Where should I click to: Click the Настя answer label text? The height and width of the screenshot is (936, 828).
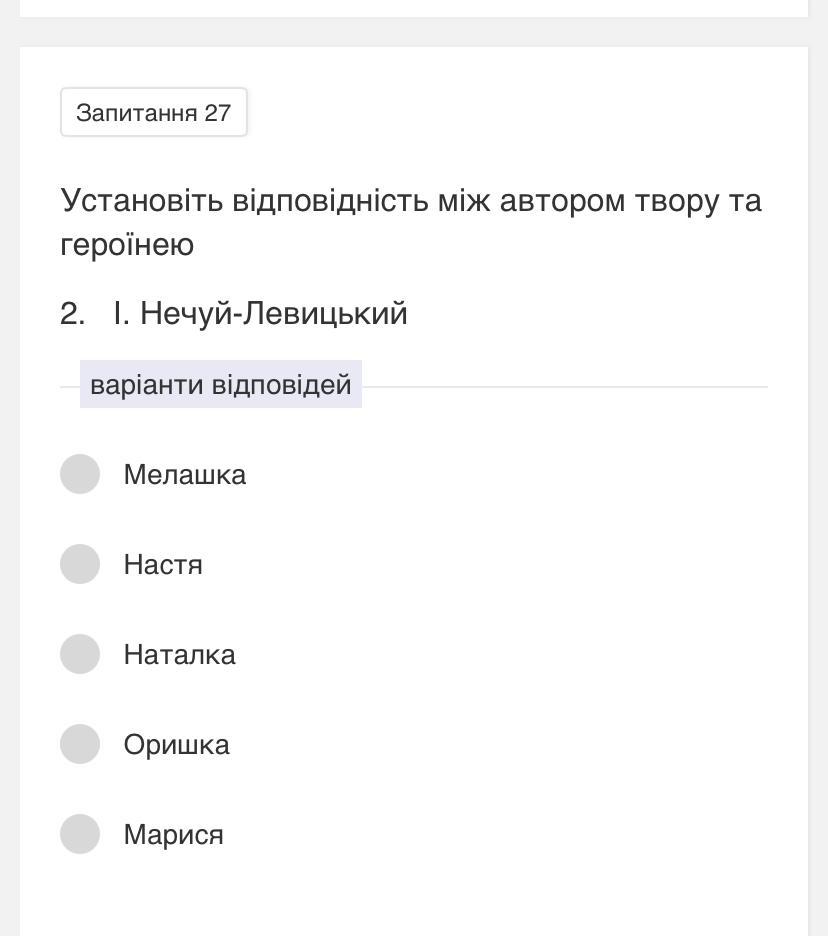(x=163, y=565)
